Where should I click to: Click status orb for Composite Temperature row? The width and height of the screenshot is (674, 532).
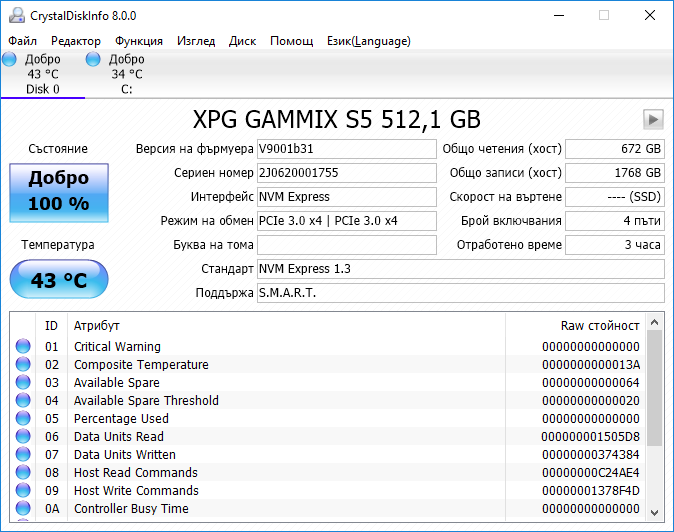[x=23, y=364]
